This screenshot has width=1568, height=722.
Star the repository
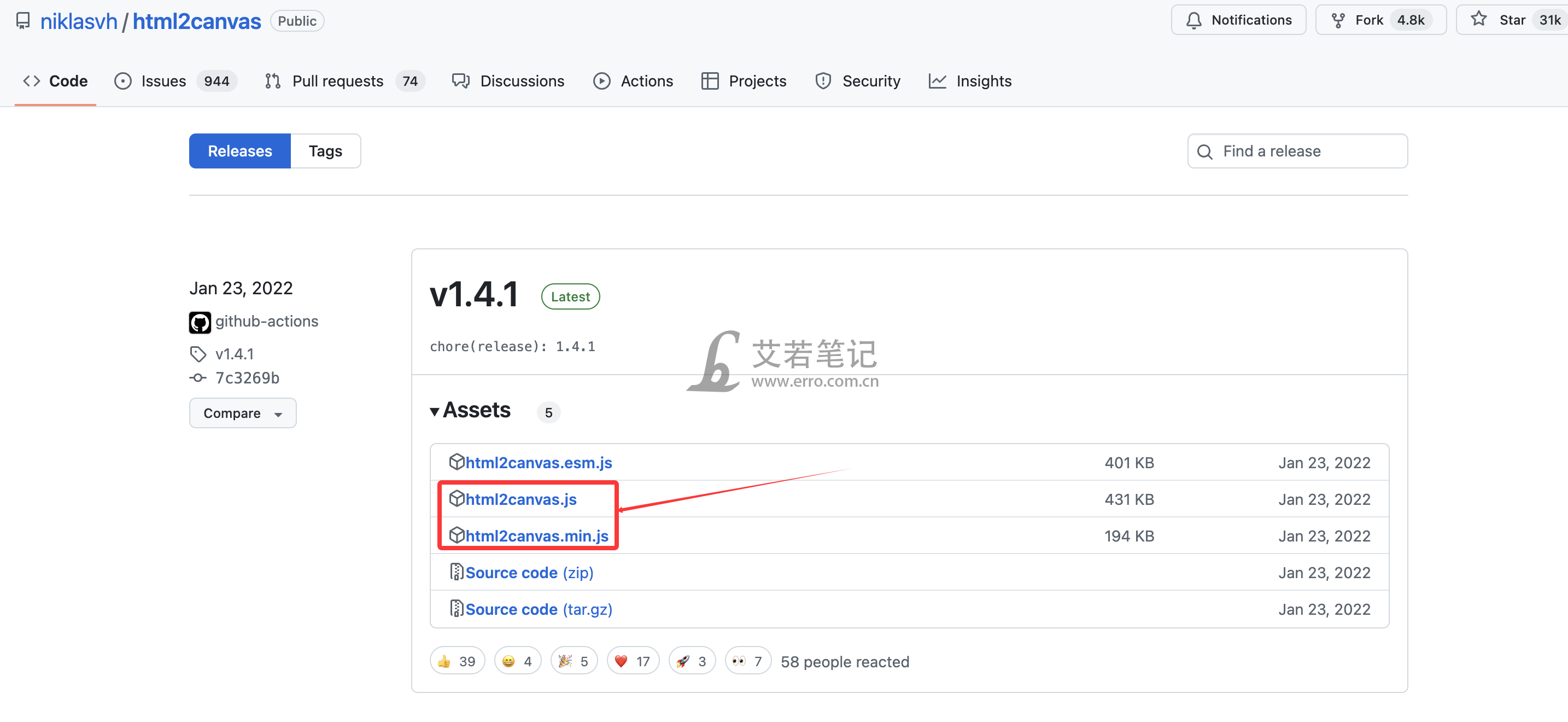click(x=1513, y=20)
